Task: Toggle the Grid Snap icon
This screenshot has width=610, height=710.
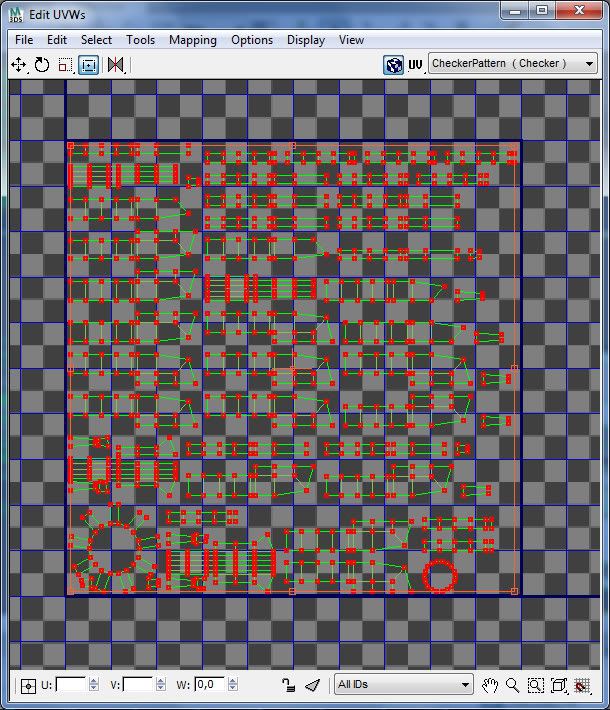Action: [x=582, y=686]
